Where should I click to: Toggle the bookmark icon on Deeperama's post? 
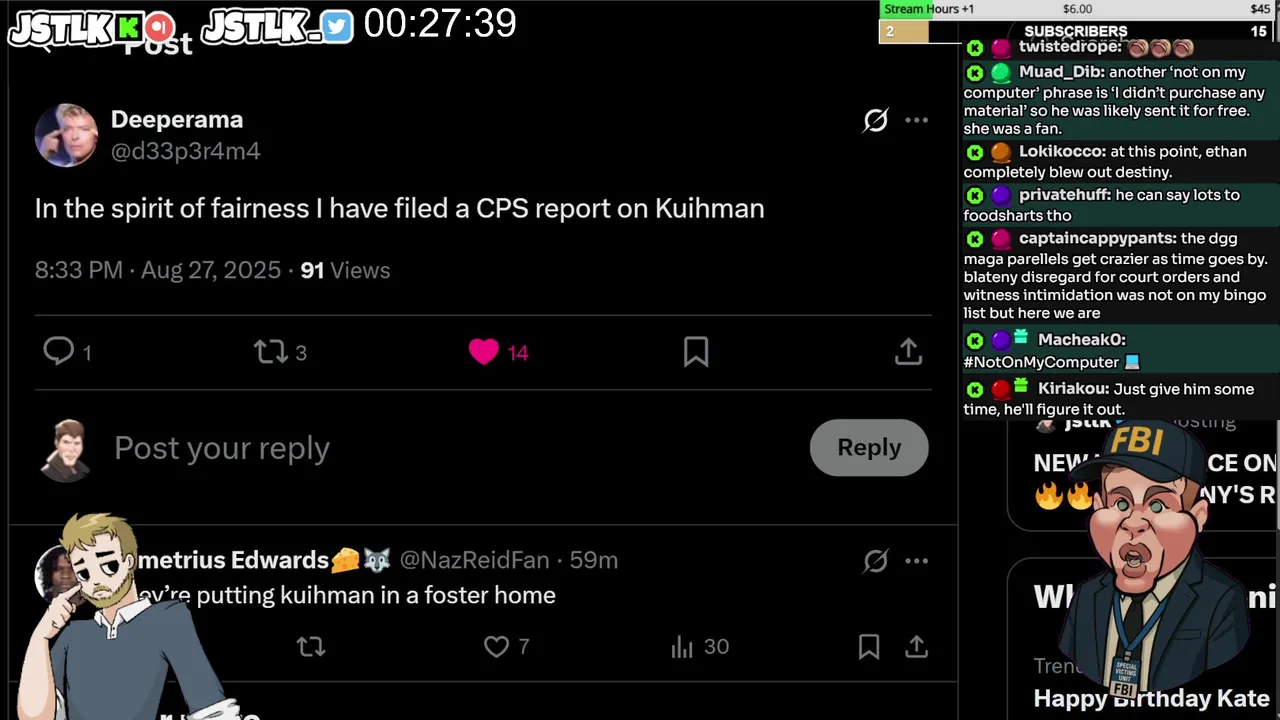coord(696,351)
